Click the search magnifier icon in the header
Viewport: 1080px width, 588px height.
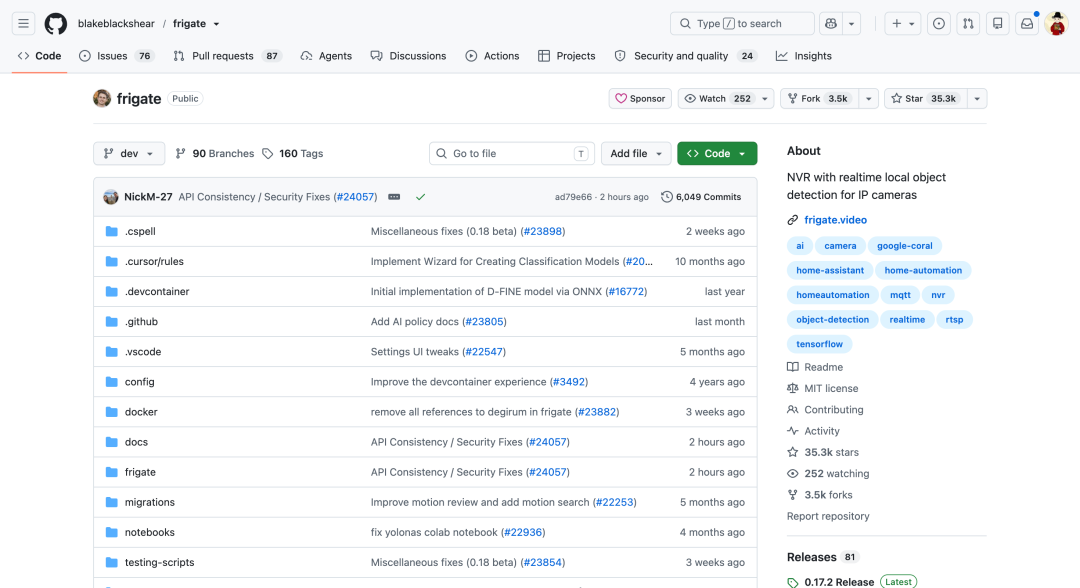[x=685, y=23]
